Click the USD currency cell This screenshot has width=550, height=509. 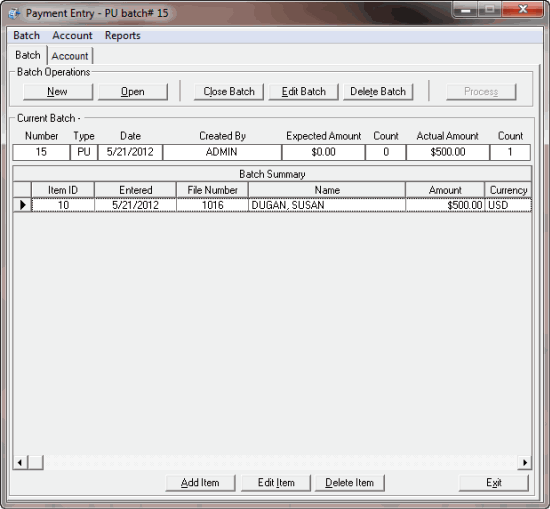[508, 205]
